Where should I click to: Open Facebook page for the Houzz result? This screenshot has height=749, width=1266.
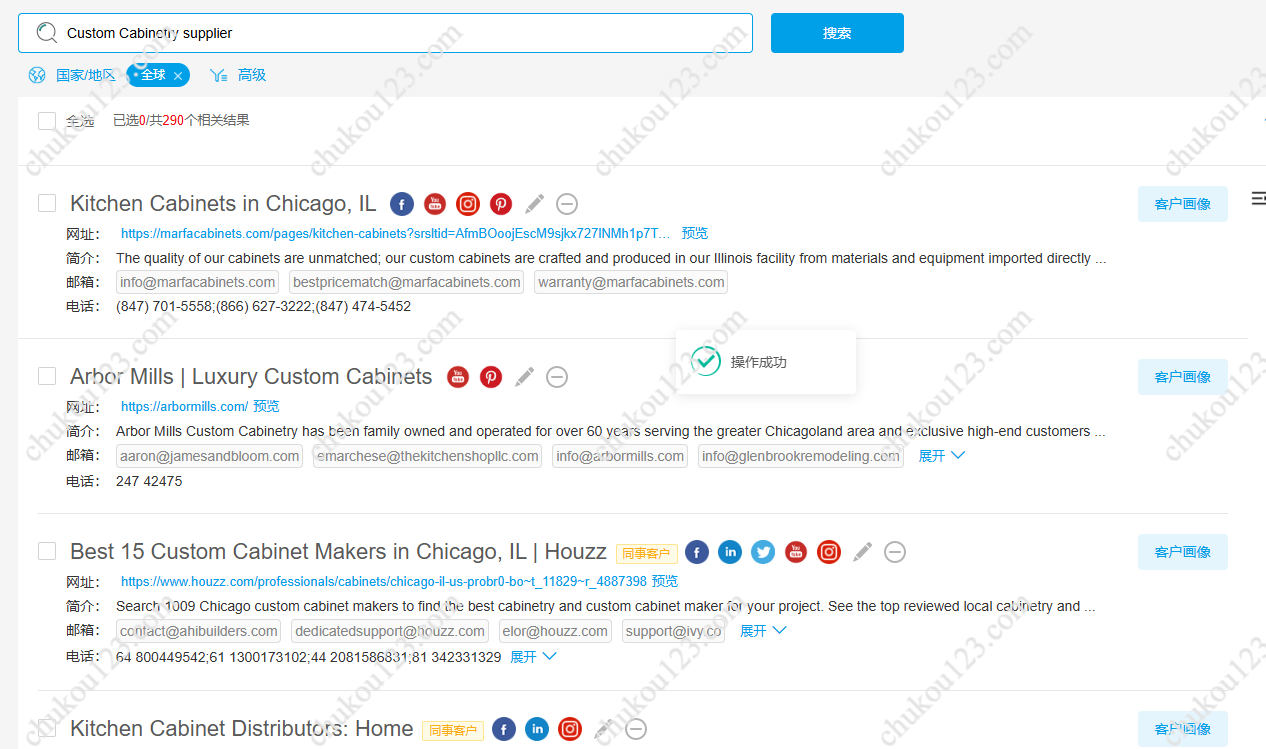point(697,552)
